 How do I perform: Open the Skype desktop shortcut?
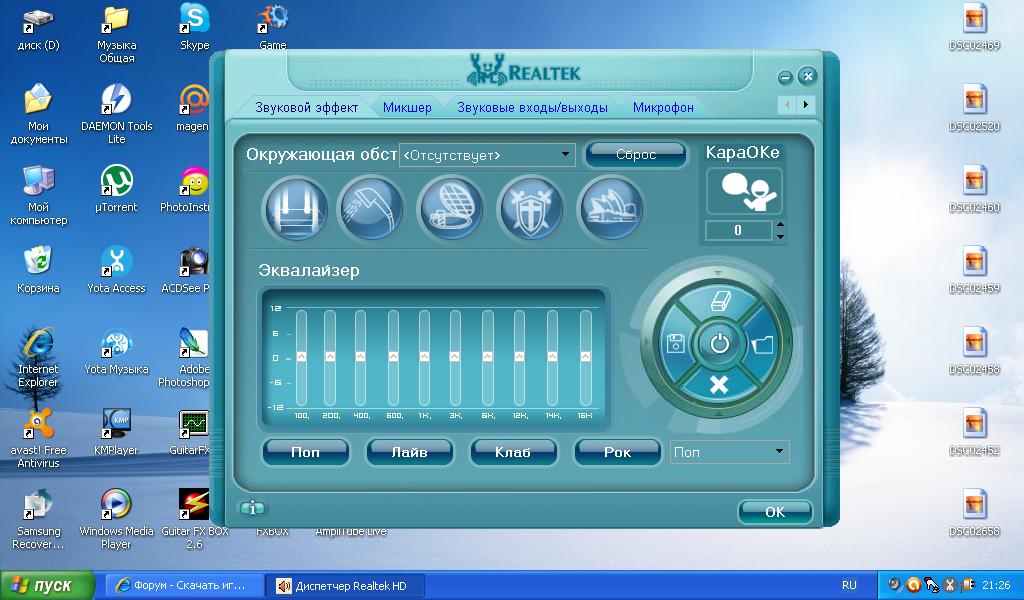pos(195,27)
